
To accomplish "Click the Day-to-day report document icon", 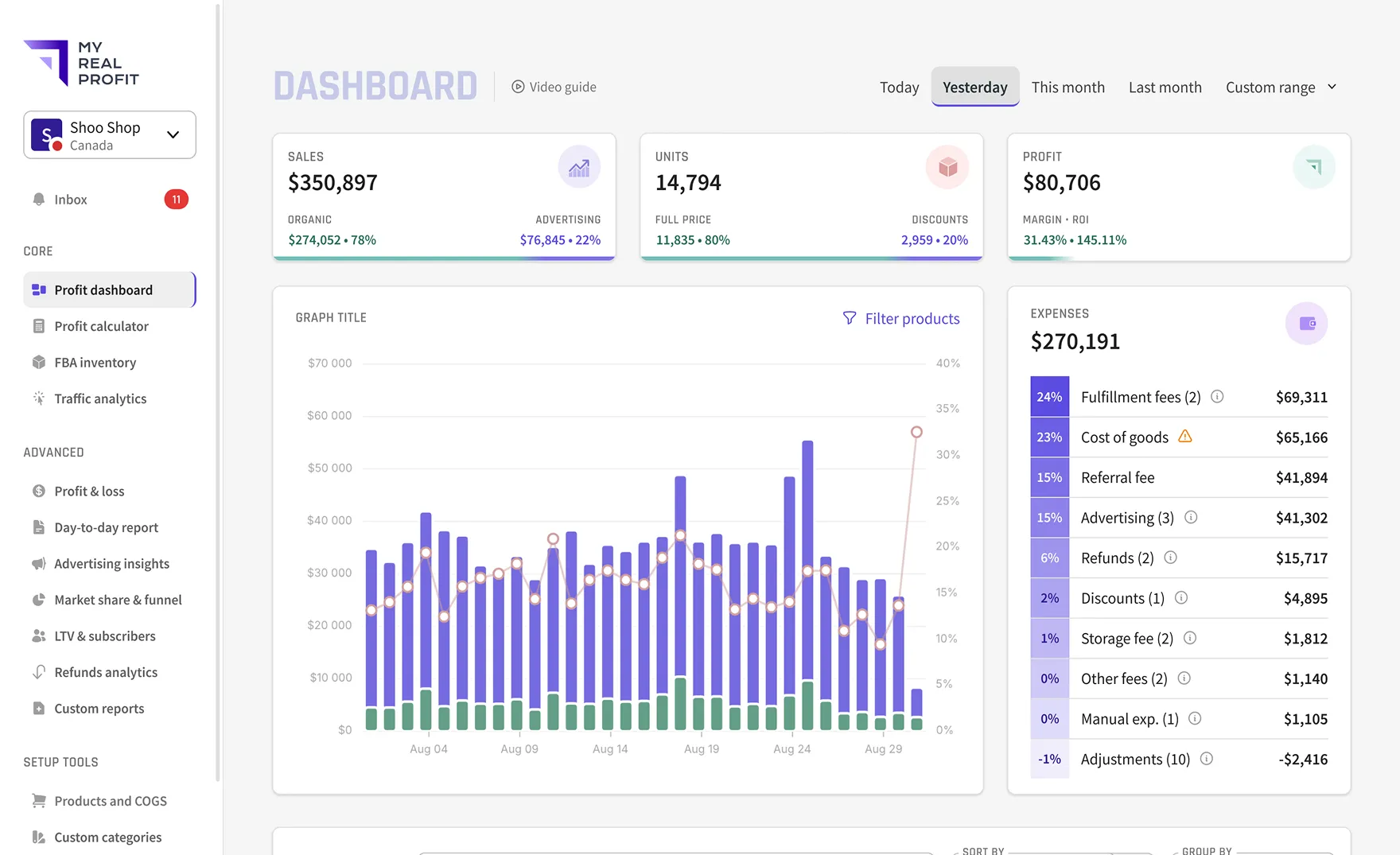I will (x=38, y=527).
